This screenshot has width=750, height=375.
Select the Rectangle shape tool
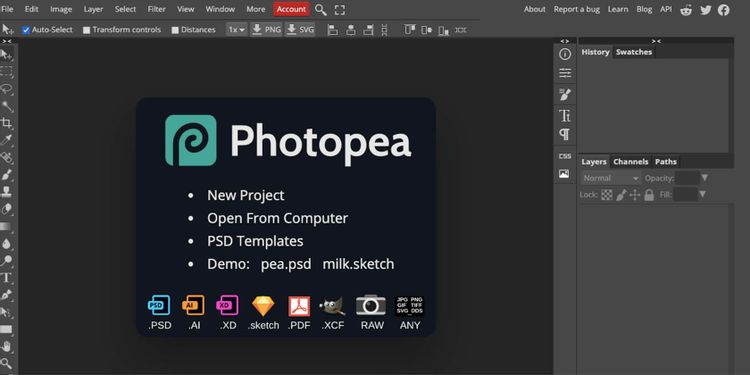pyautogui.click(x=6, y=330)
